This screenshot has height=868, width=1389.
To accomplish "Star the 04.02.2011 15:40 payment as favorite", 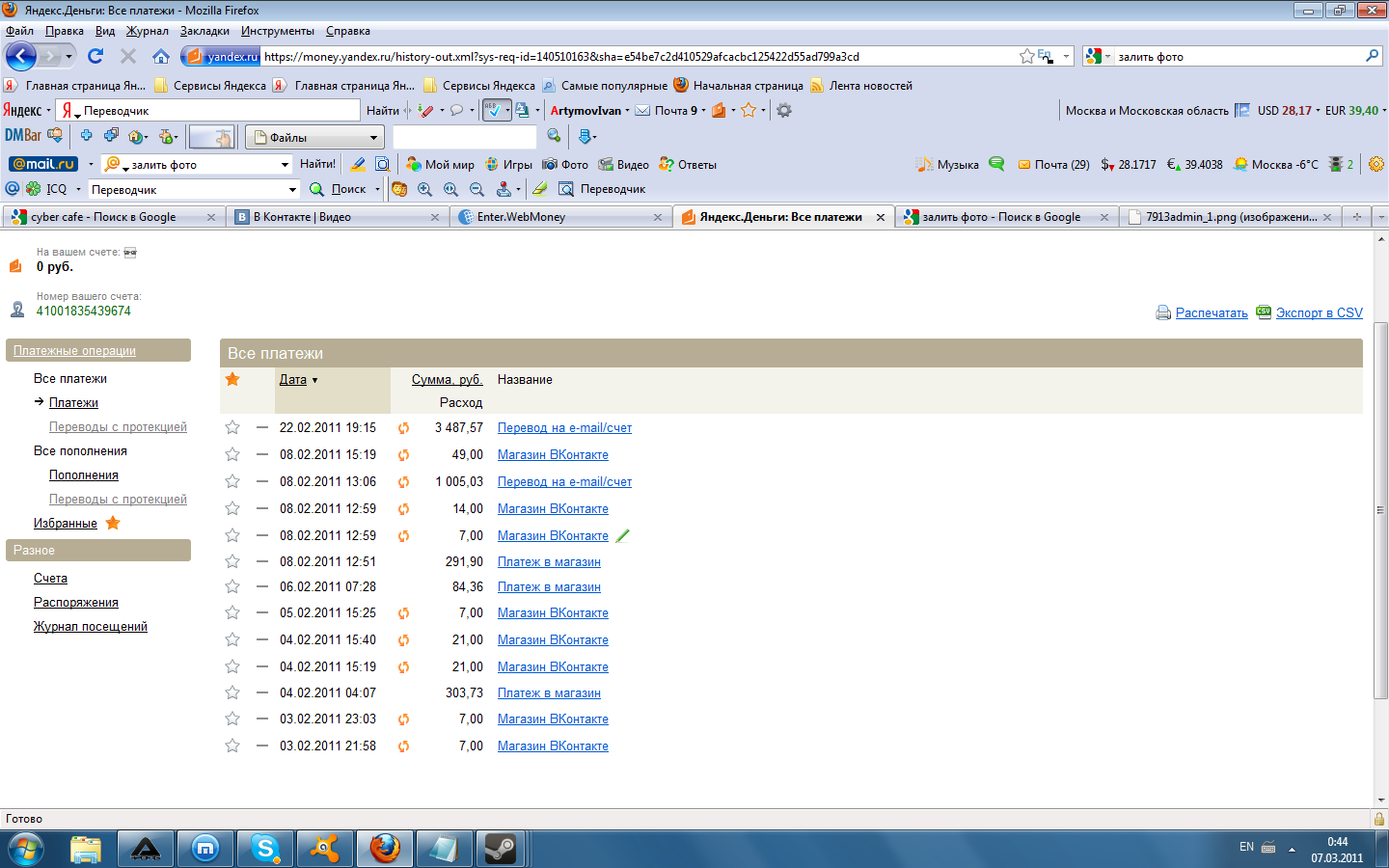I will point(232,639).
